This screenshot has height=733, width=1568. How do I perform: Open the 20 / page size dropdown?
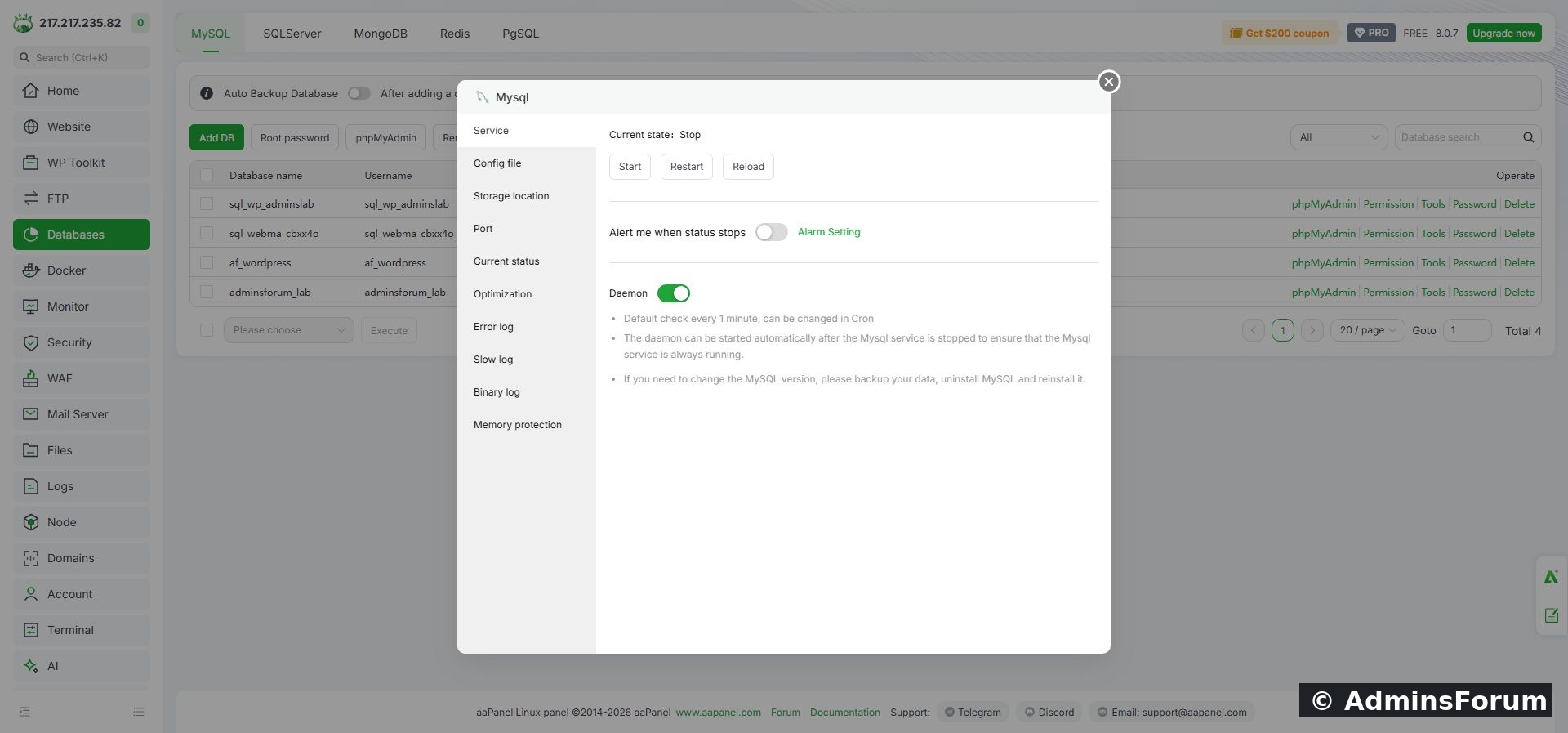click(x=1368, y=330)
